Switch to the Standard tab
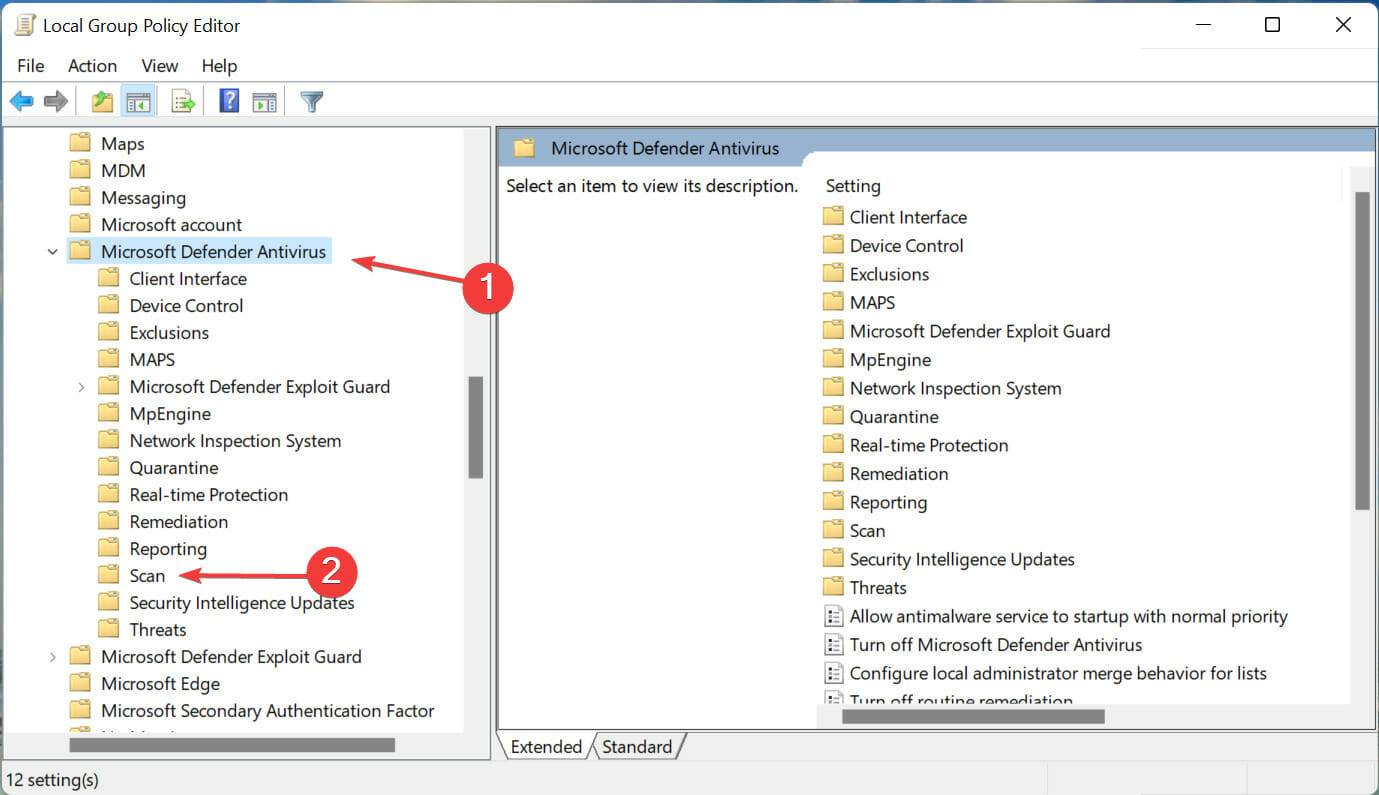The width and height of the screenshot is (1379, 795). [637, 747]
